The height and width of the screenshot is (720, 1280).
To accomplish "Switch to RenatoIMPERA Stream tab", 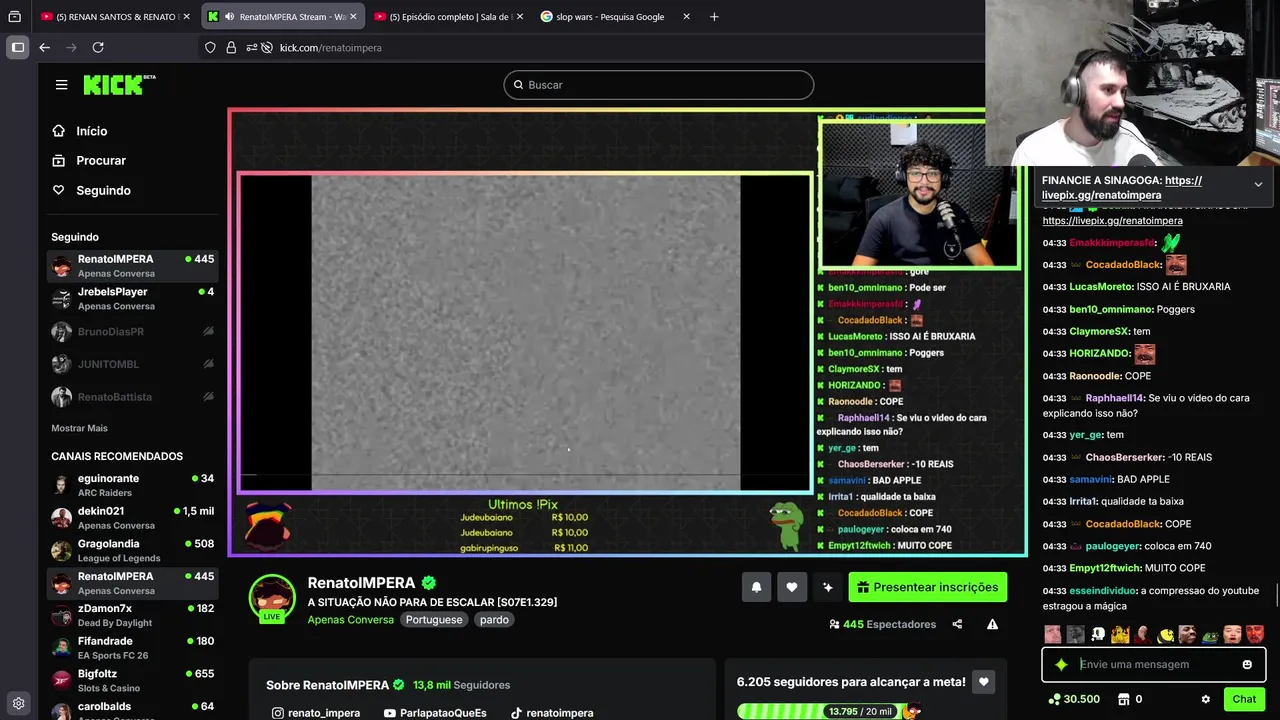I will point(281,16).
